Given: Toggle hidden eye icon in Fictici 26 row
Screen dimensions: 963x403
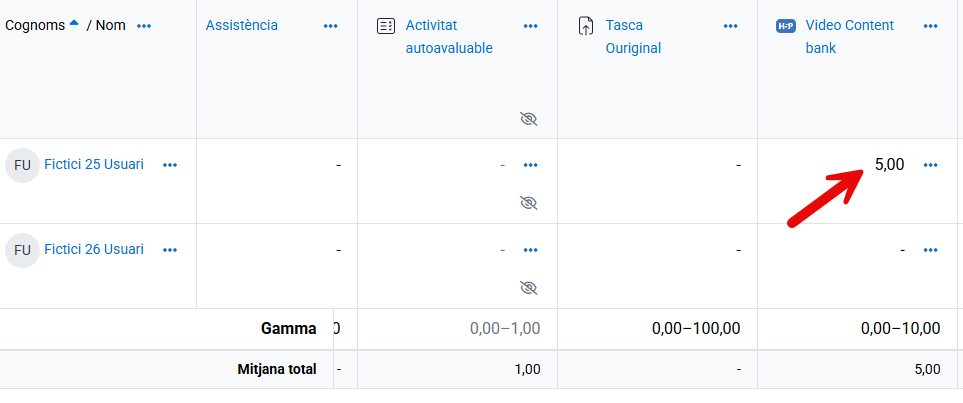Looking at the screenshot, I should click(x=529, y=288).
